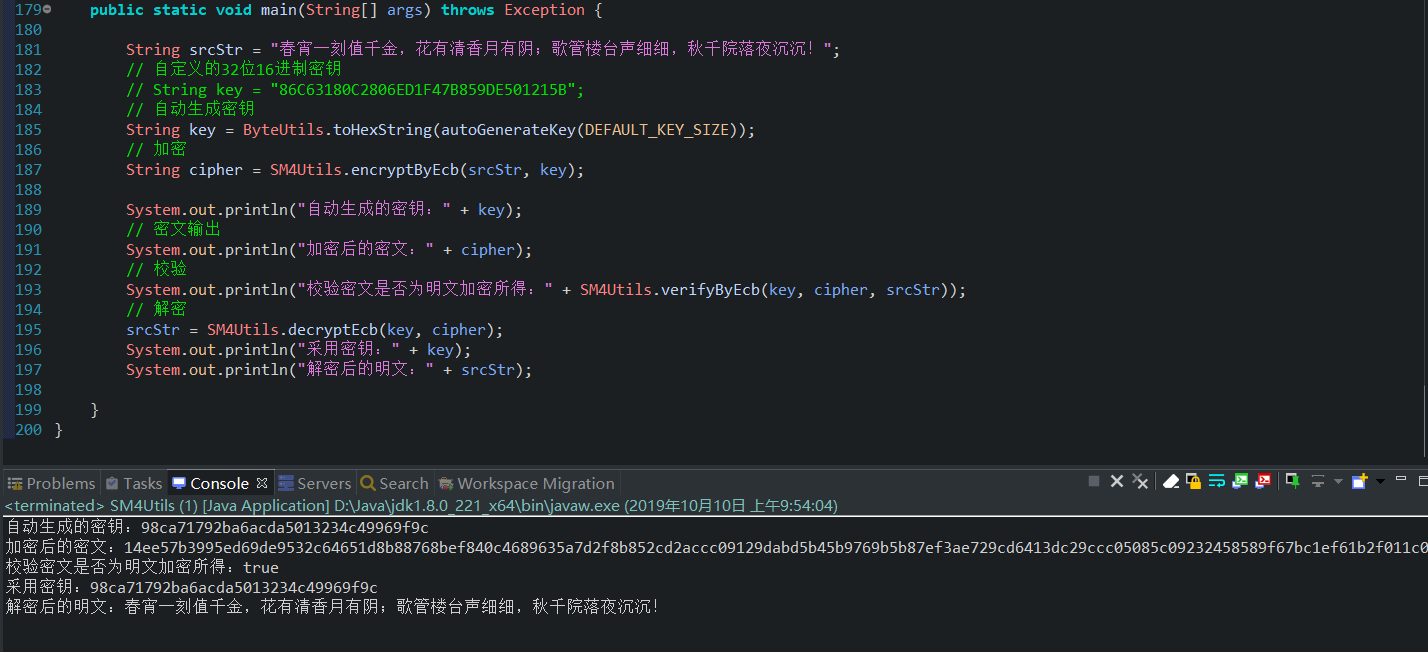Minimize the Console view panel

click(x=1401, y=479)
